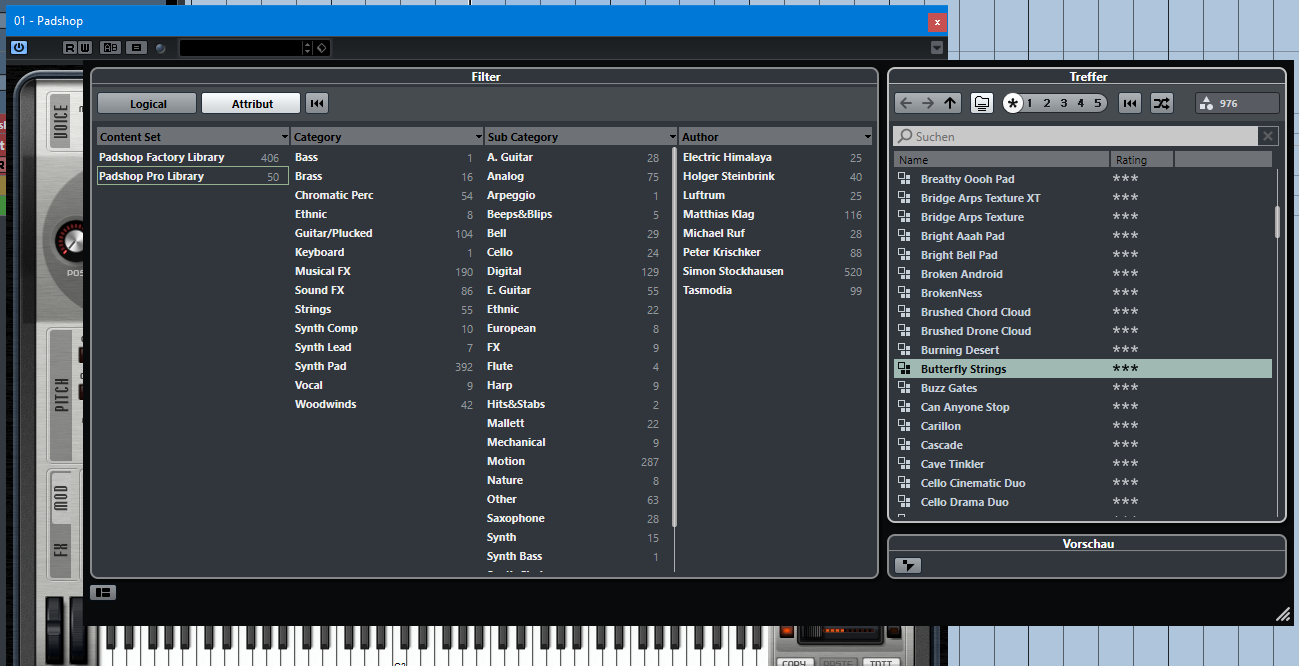Click the preset icon next to Carillon
This screenshot has width=1299, height=666.
coord(904,426)
